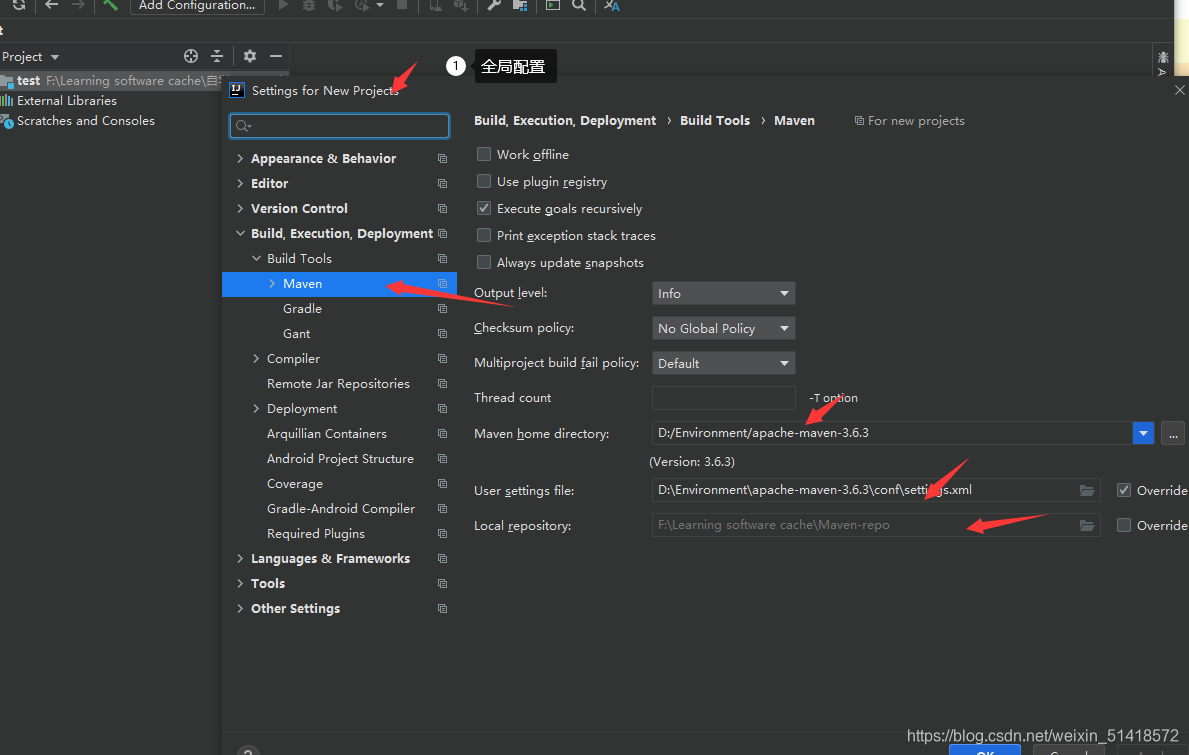Navigate forward with the right arrow
Screen dimensions: 1189x755
point(77,5)
